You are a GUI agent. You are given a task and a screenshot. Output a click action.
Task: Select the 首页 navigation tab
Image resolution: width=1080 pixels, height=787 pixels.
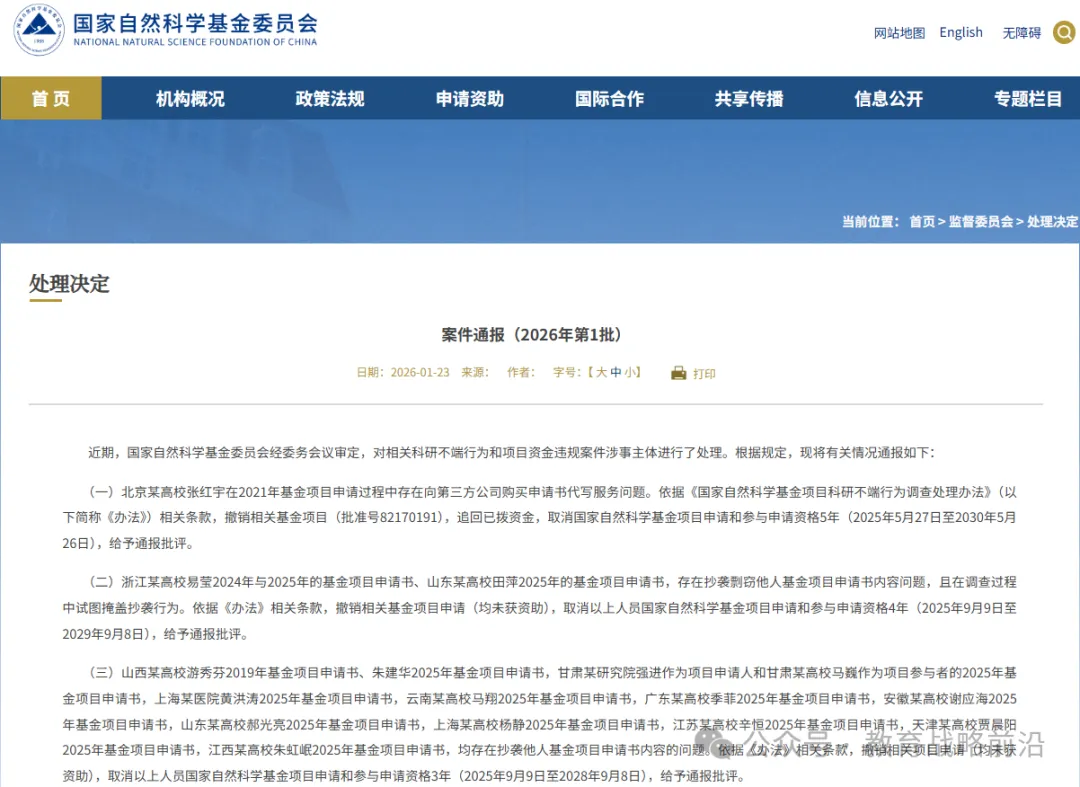pos(51,98)
